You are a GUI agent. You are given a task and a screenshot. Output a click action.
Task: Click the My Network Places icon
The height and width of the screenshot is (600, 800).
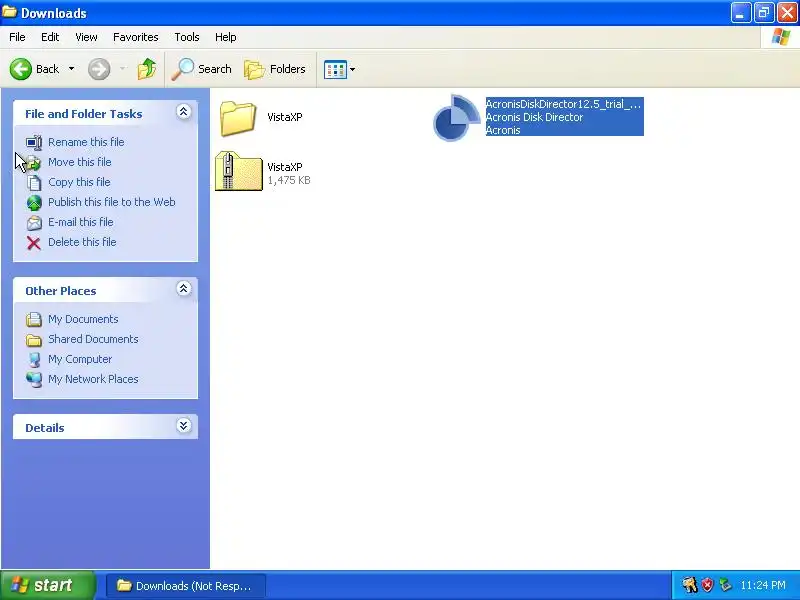click(34, 380)
